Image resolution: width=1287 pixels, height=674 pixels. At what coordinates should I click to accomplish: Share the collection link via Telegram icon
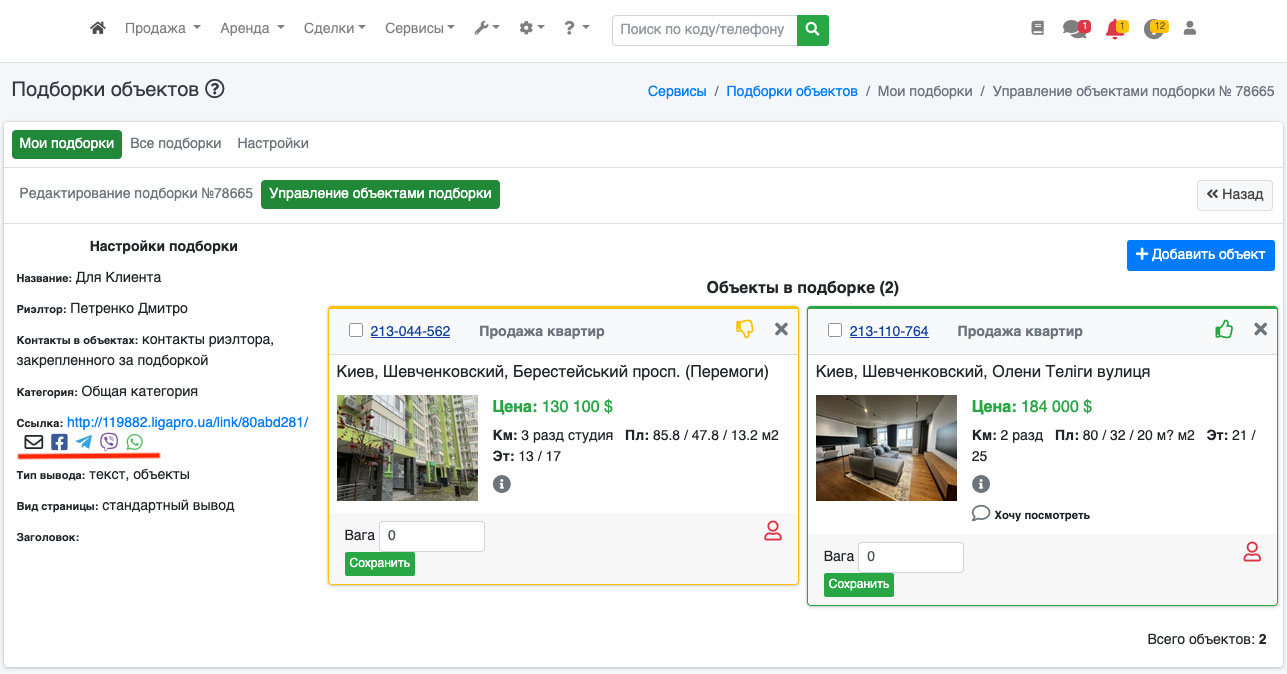[x=84, y=442]
